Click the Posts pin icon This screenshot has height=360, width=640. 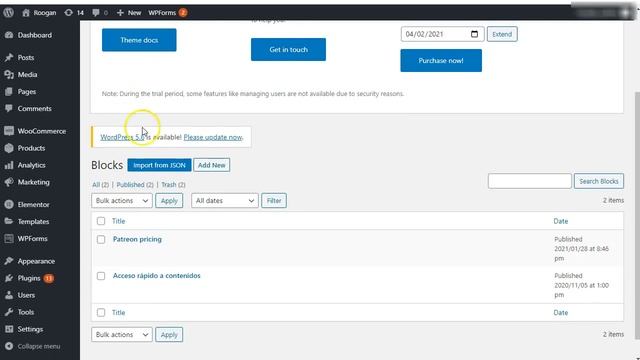(9, 58)
